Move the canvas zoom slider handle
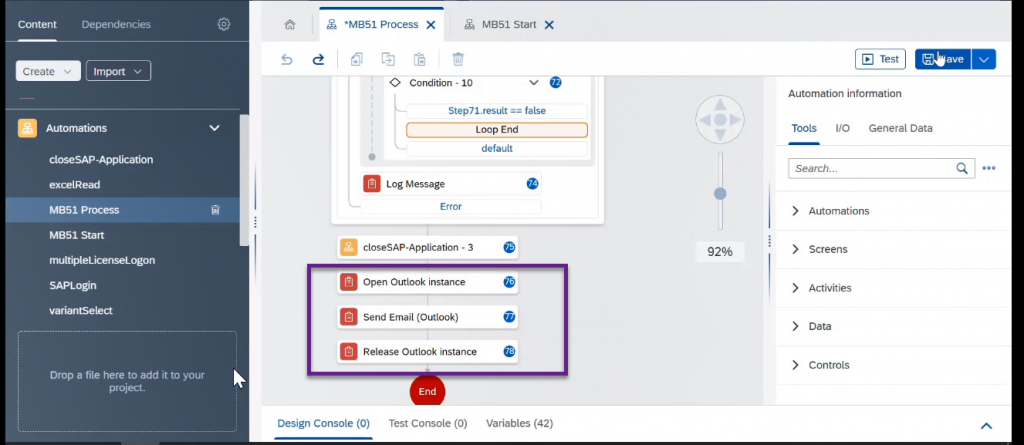The width and height of the screenshot is (1024, 445). tap(720, 194)
